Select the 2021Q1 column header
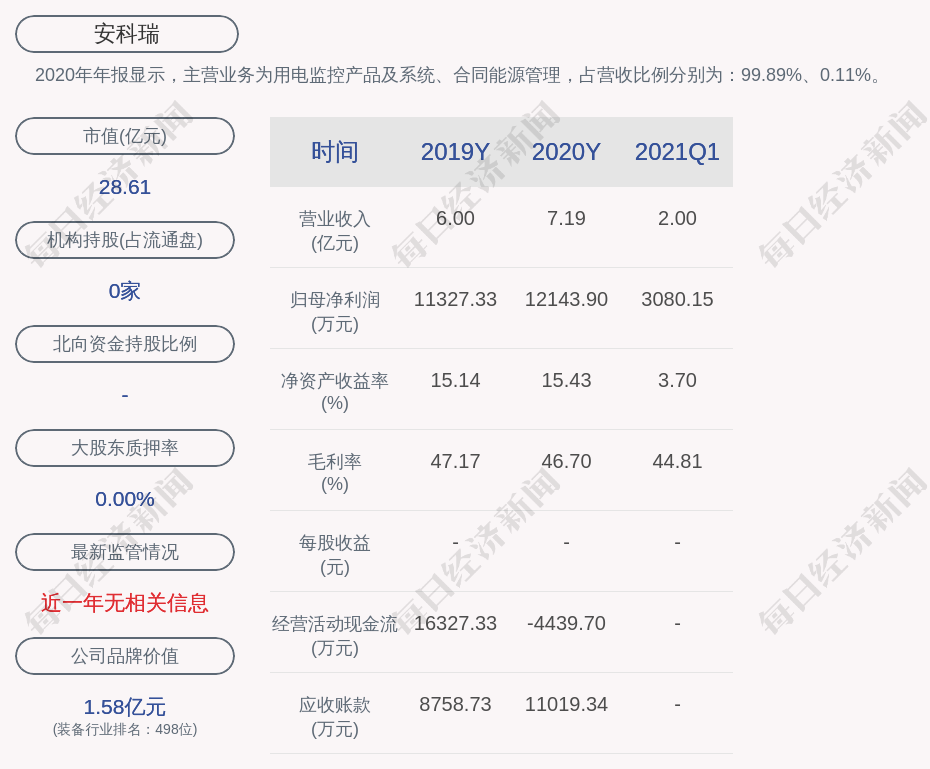Viewport: 930px width, 769px height. click(x=677, y=152)
